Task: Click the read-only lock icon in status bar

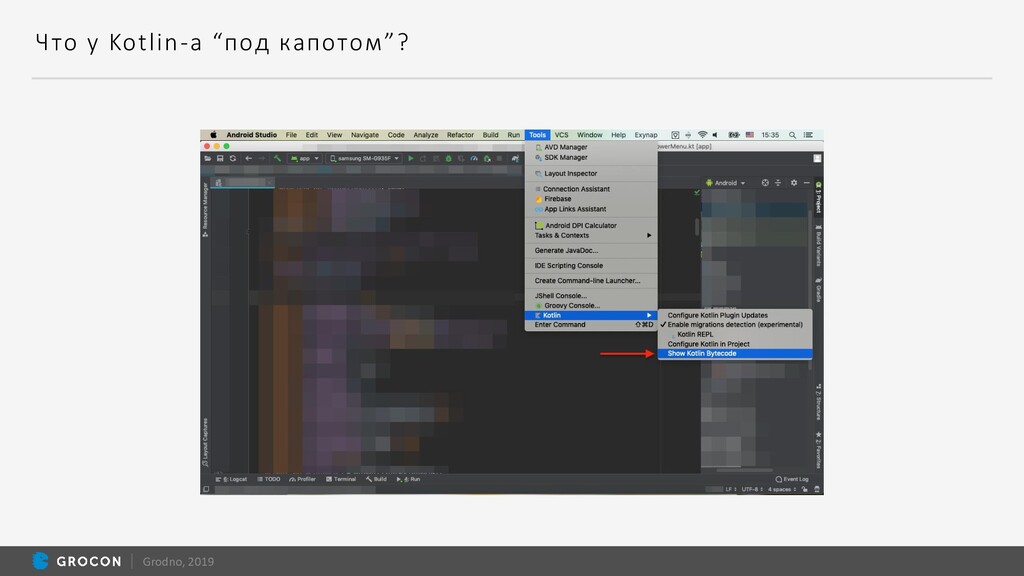Action: 805,489
